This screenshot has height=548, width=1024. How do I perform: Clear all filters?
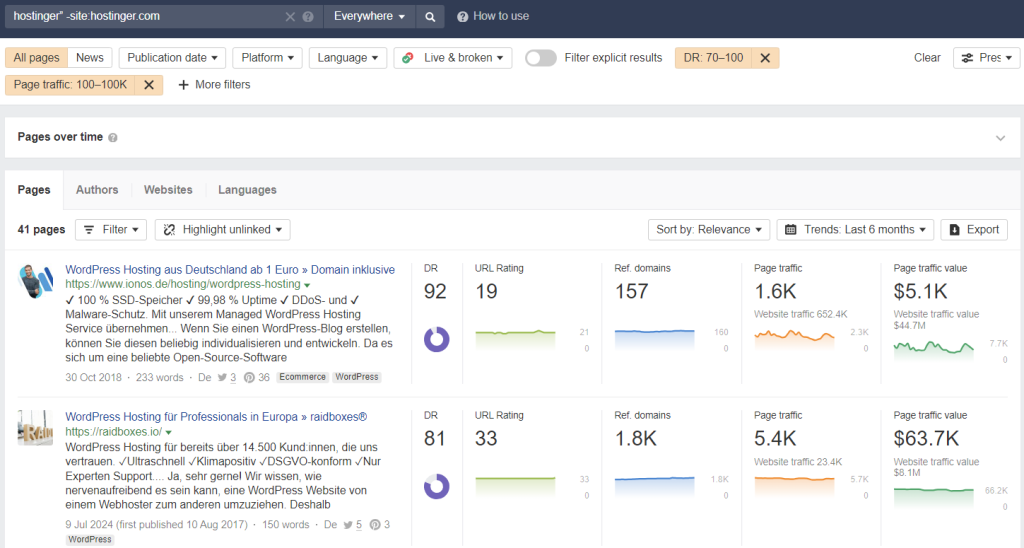coord(927,57)
